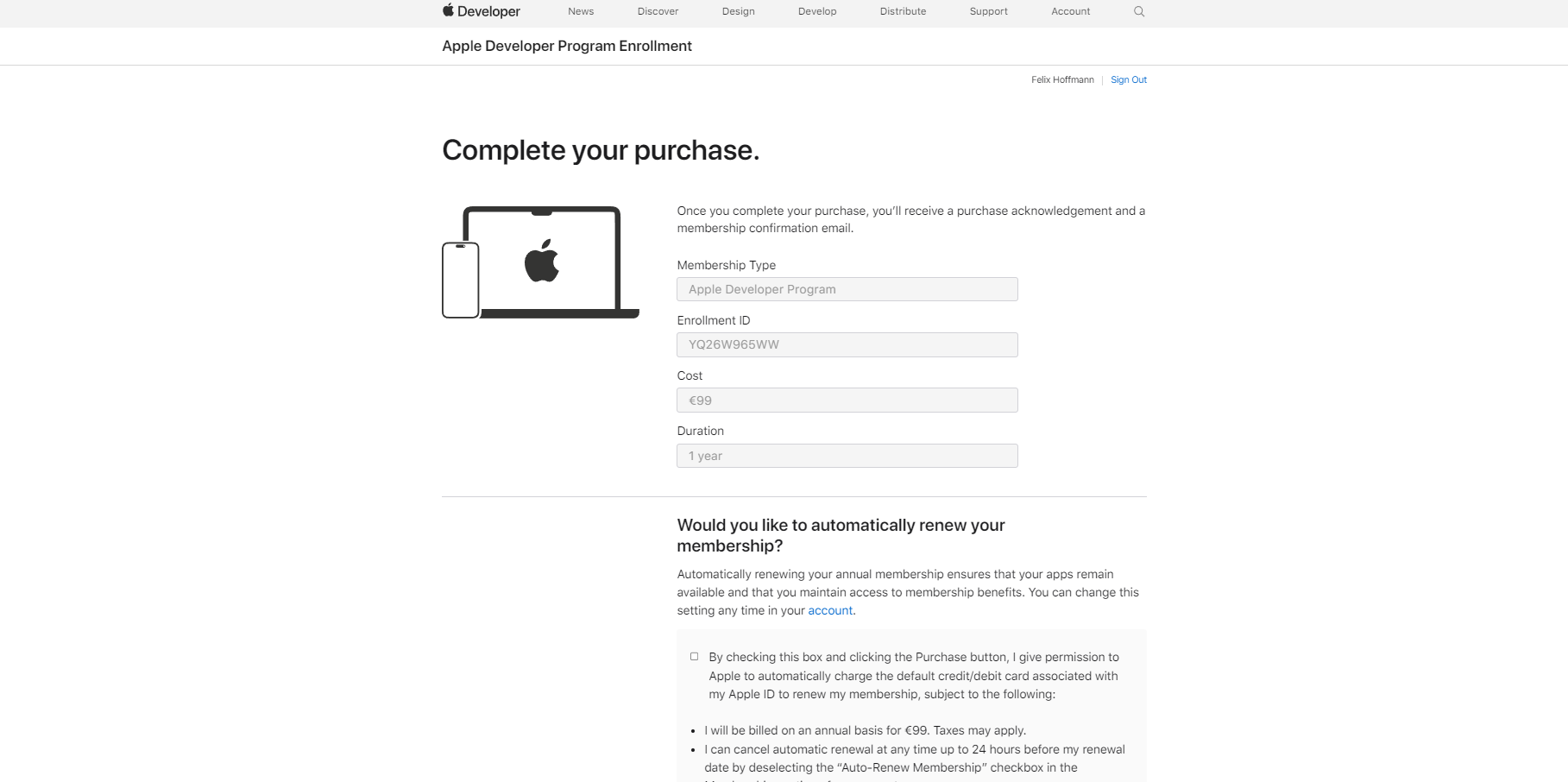
Task: Click the laptop and iPhone illustration
Action: coord(540,262)
